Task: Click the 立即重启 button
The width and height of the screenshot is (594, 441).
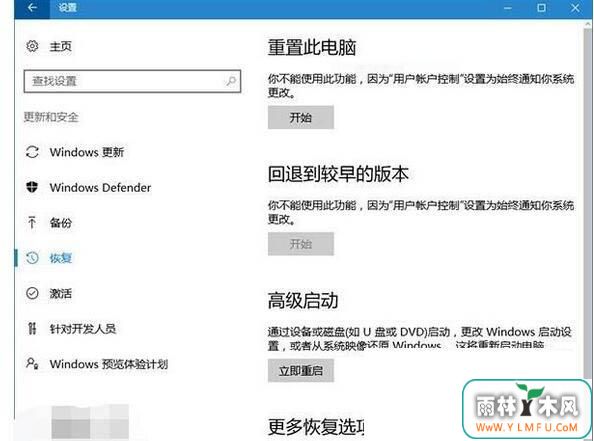Action: pos(301,371)
